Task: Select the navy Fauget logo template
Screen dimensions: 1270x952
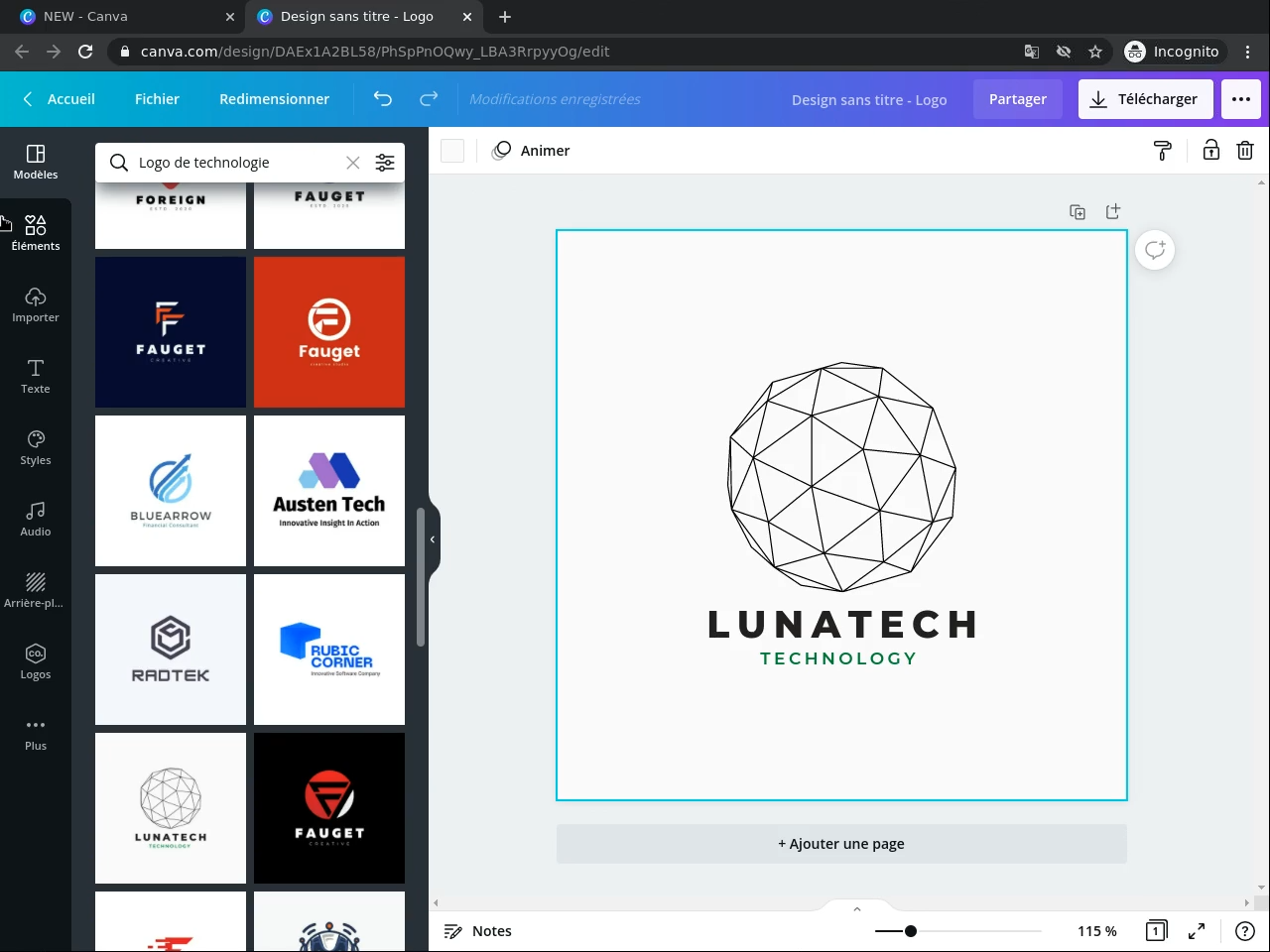Action: click(171, 332)
